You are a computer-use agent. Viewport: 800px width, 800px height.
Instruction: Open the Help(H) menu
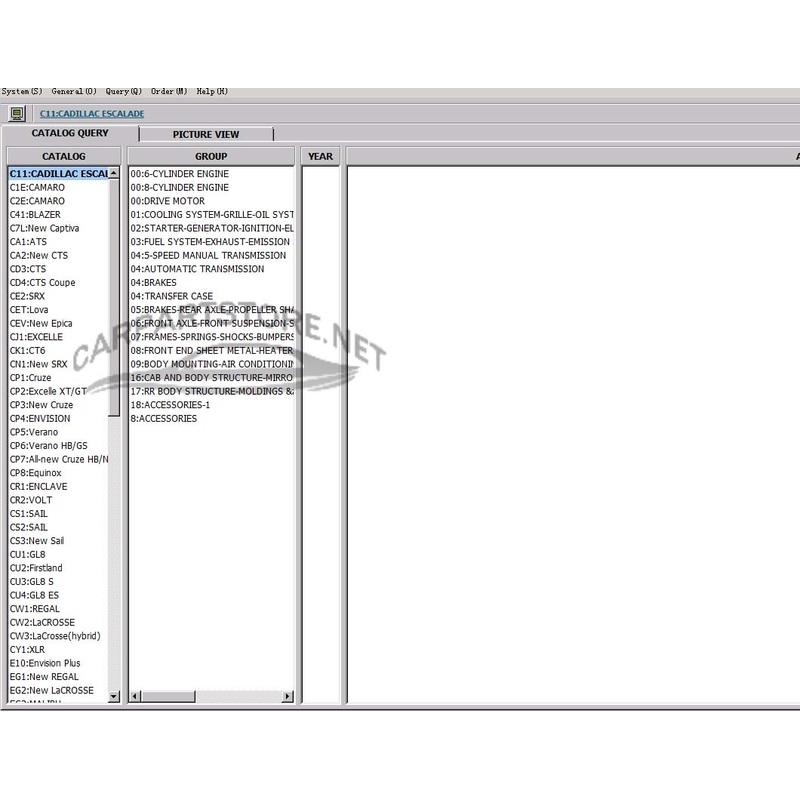pos(212,91)
